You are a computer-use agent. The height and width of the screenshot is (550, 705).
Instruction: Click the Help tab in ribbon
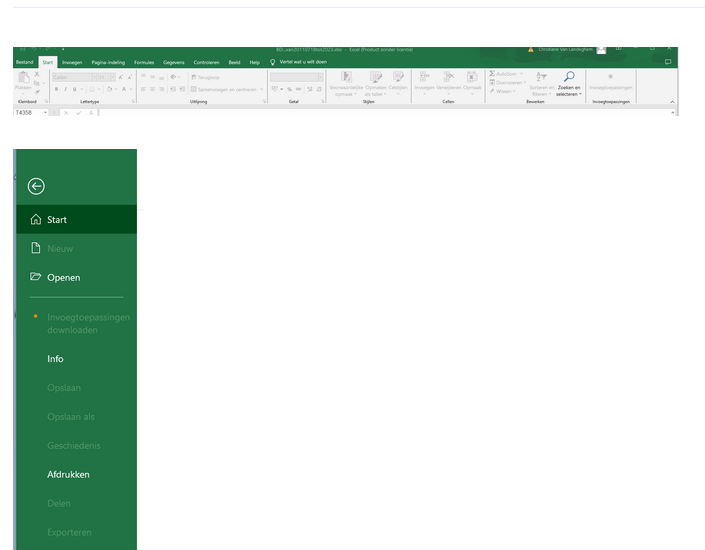click(254, 62)
